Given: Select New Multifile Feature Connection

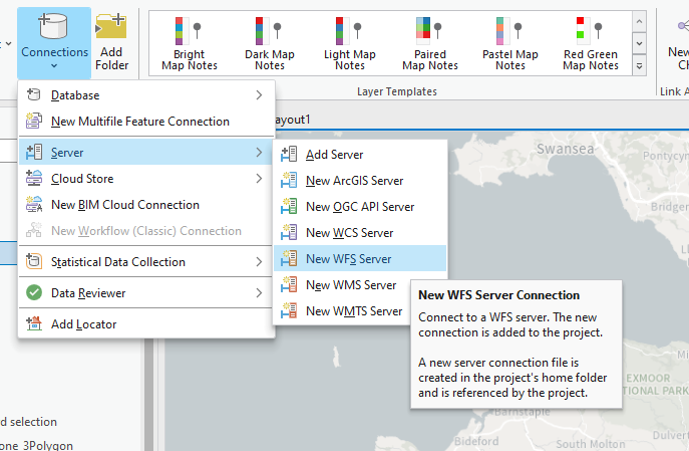Looking at the screenshot, I should [140, 121].
